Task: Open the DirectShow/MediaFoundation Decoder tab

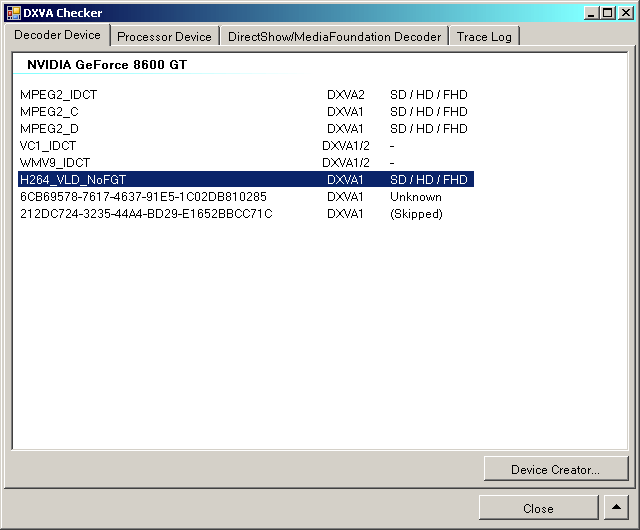Action: [x=334, y=37]
